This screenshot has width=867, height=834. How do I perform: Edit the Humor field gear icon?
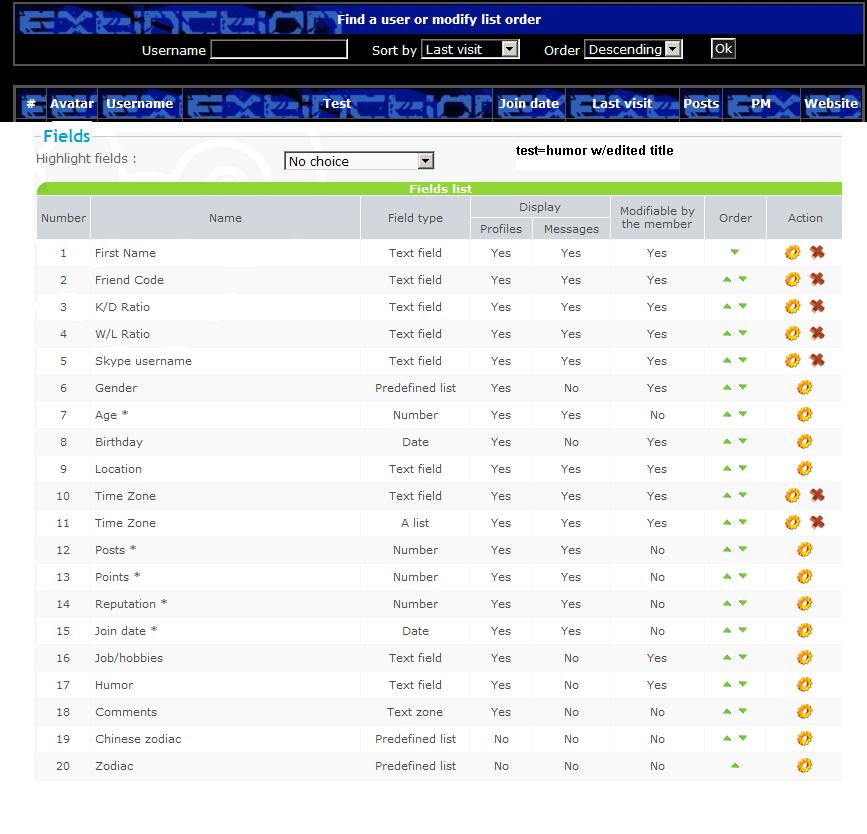click(x=805, y=685)
